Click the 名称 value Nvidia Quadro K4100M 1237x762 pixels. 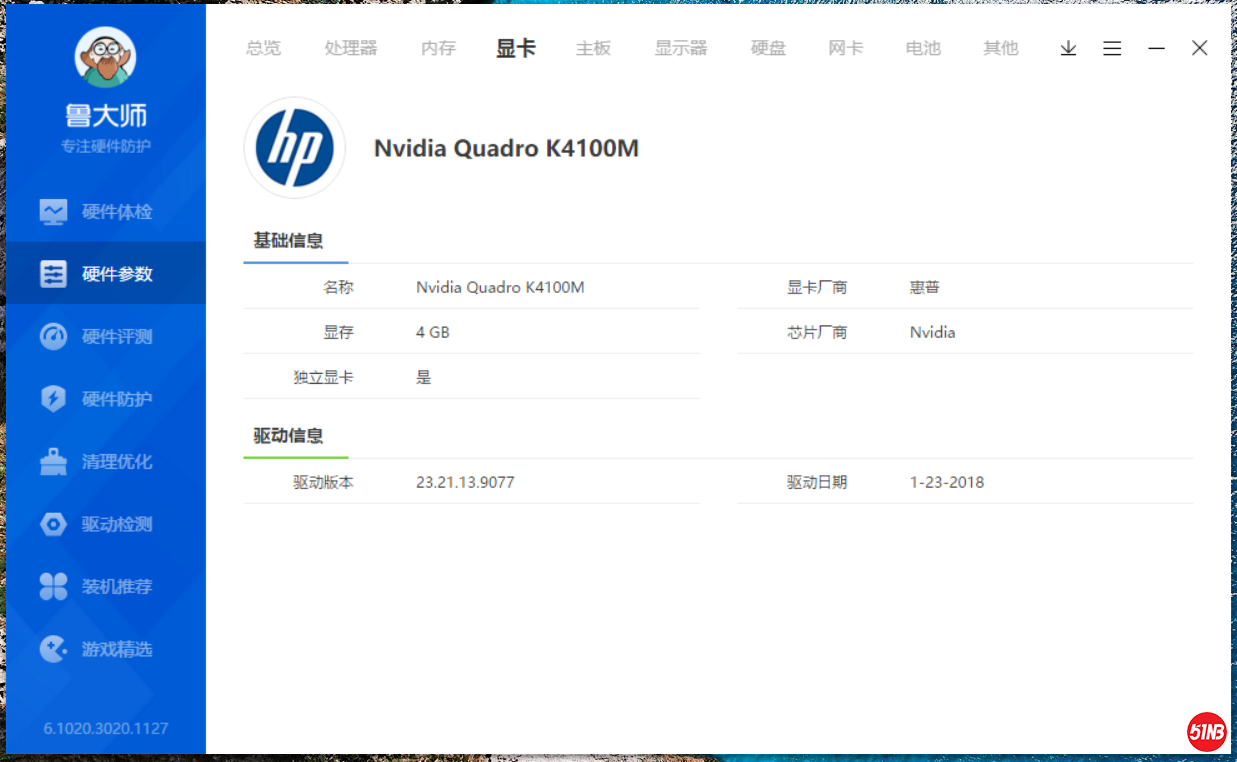tap(500, 287)
